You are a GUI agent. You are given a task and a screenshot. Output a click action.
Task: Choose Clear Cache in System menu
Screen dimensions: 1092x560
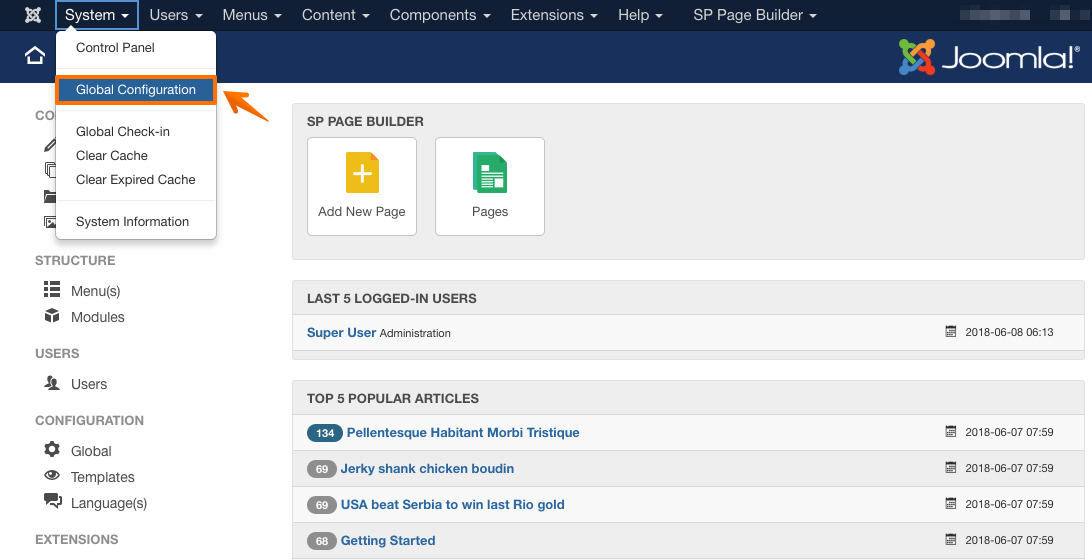point(112,156)
